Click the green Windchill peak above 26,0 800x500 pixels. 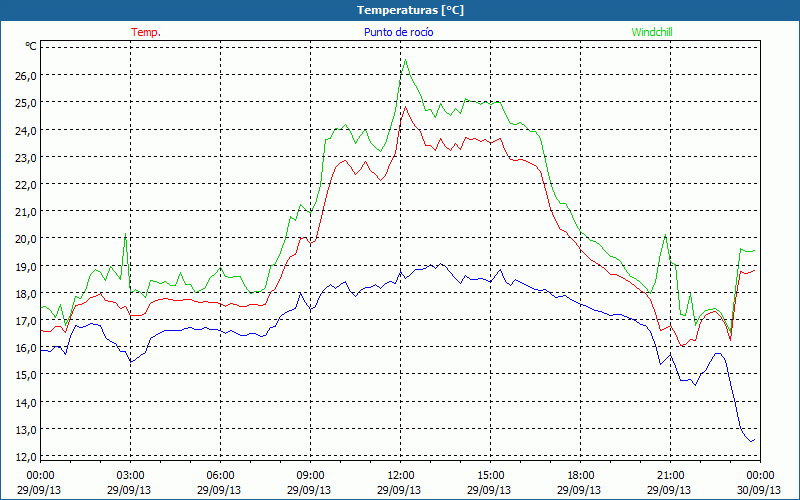406,60
